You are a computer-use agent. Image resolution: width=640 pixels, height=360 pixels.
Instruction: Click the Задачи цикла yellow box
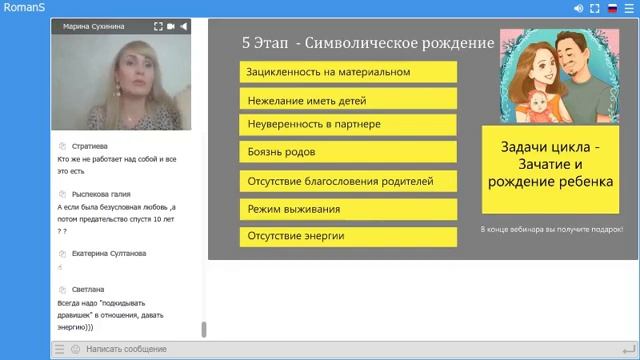(550, 169)
